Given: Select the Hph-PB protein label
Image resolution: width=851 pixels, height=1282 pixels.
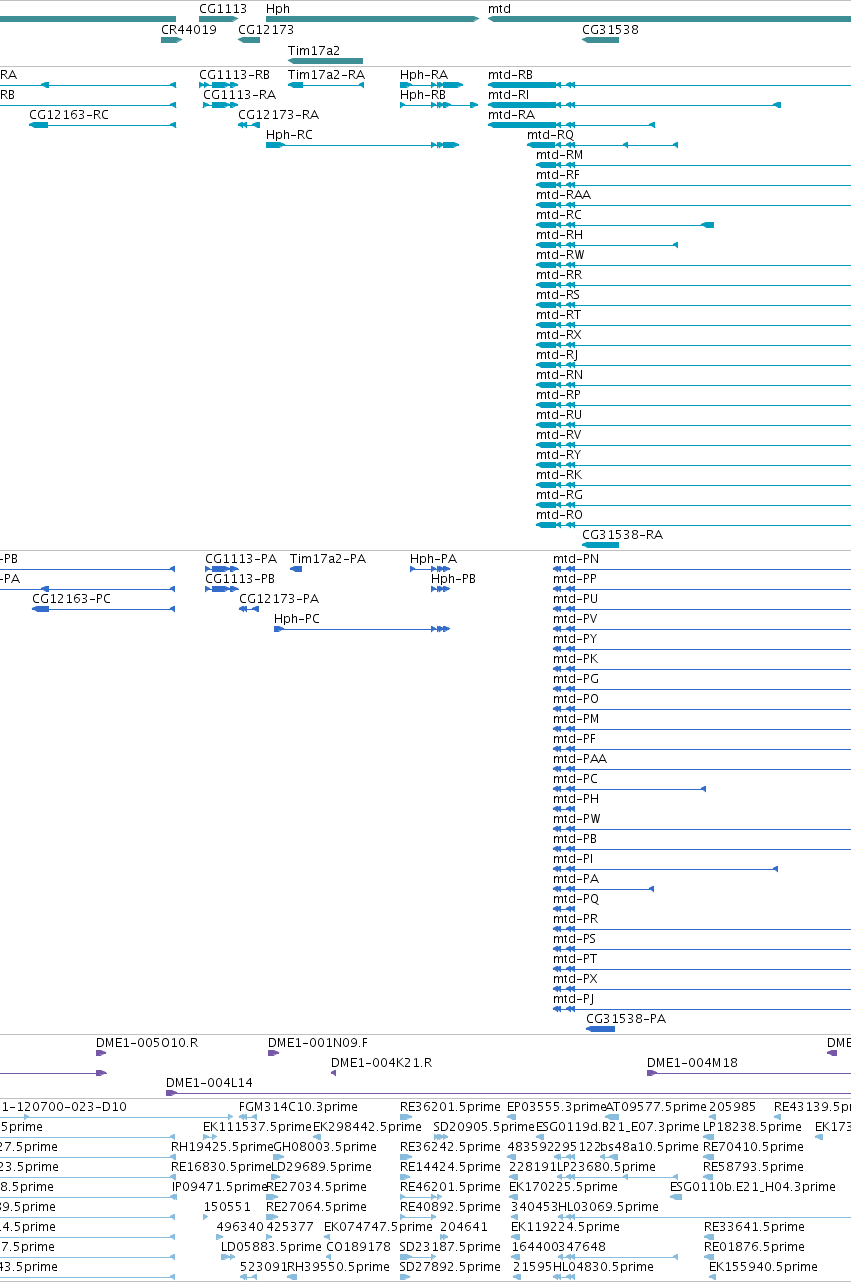Looking at the screenshot, I should tap(453, 578).
